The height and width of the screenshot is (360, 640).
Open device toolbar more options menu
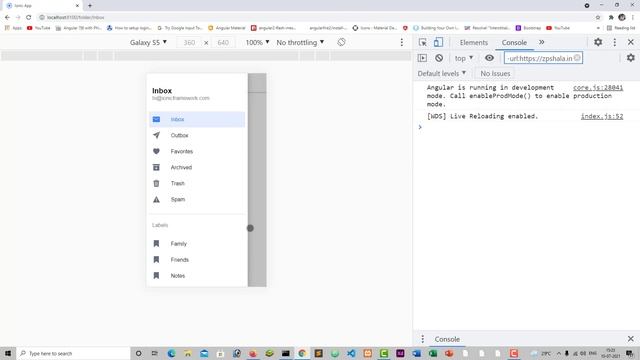click(402, 42)
